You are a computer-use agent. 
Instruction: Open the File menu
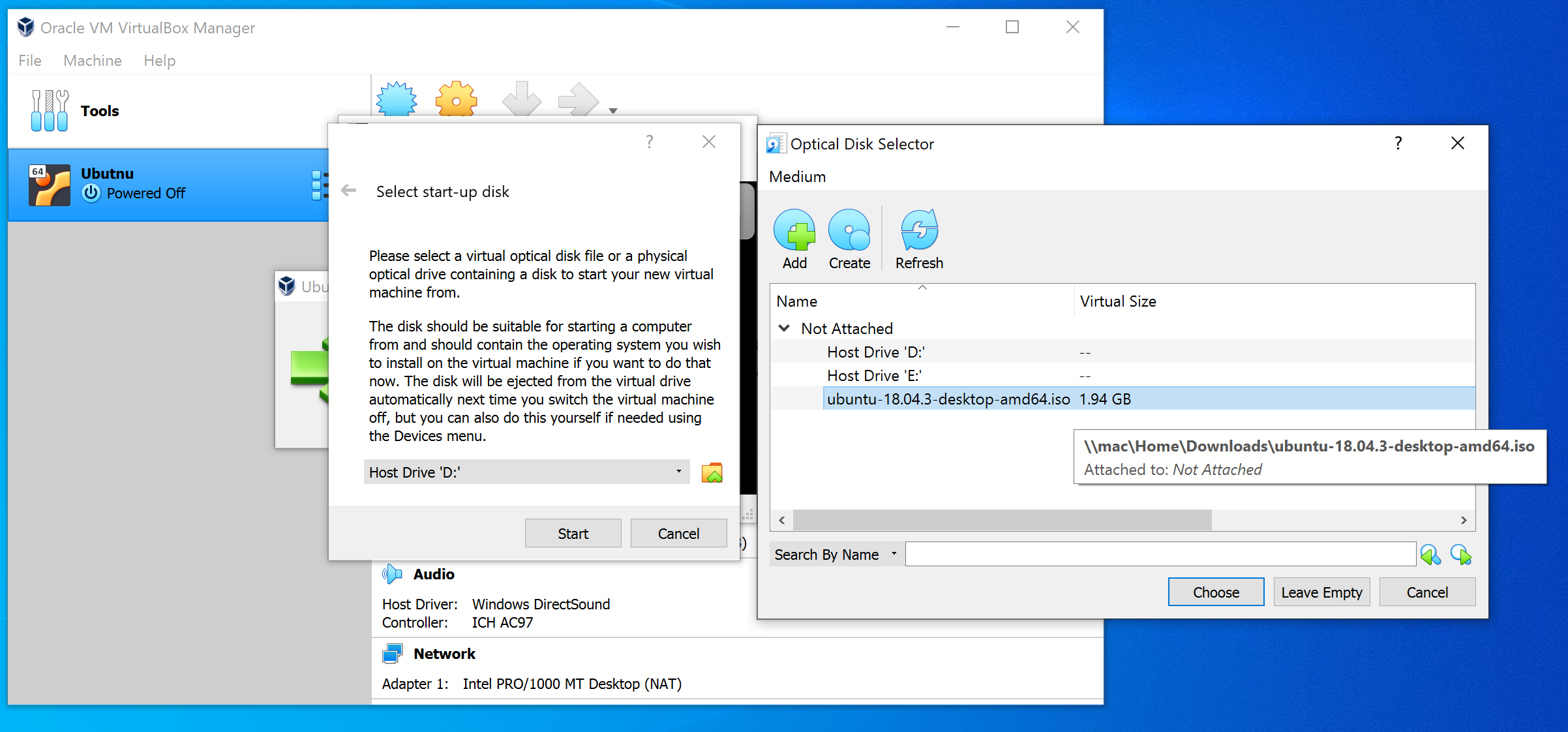pyautogui.click(x=30, y=61)
